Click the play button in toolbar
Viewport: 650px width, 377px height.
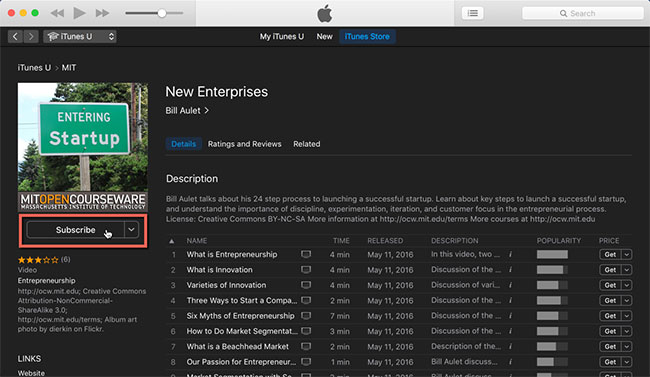[79, 13]
